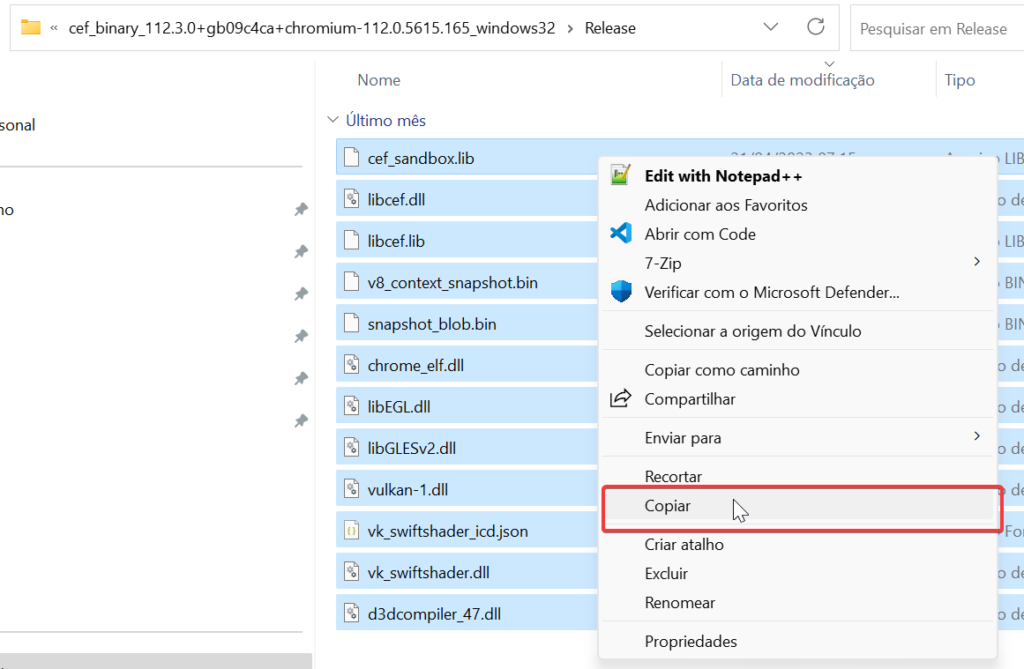Viewport: 1024px width, 669px height.
Task: Unpin the topmost pinned Quick Access item
Action: point(301,209)
